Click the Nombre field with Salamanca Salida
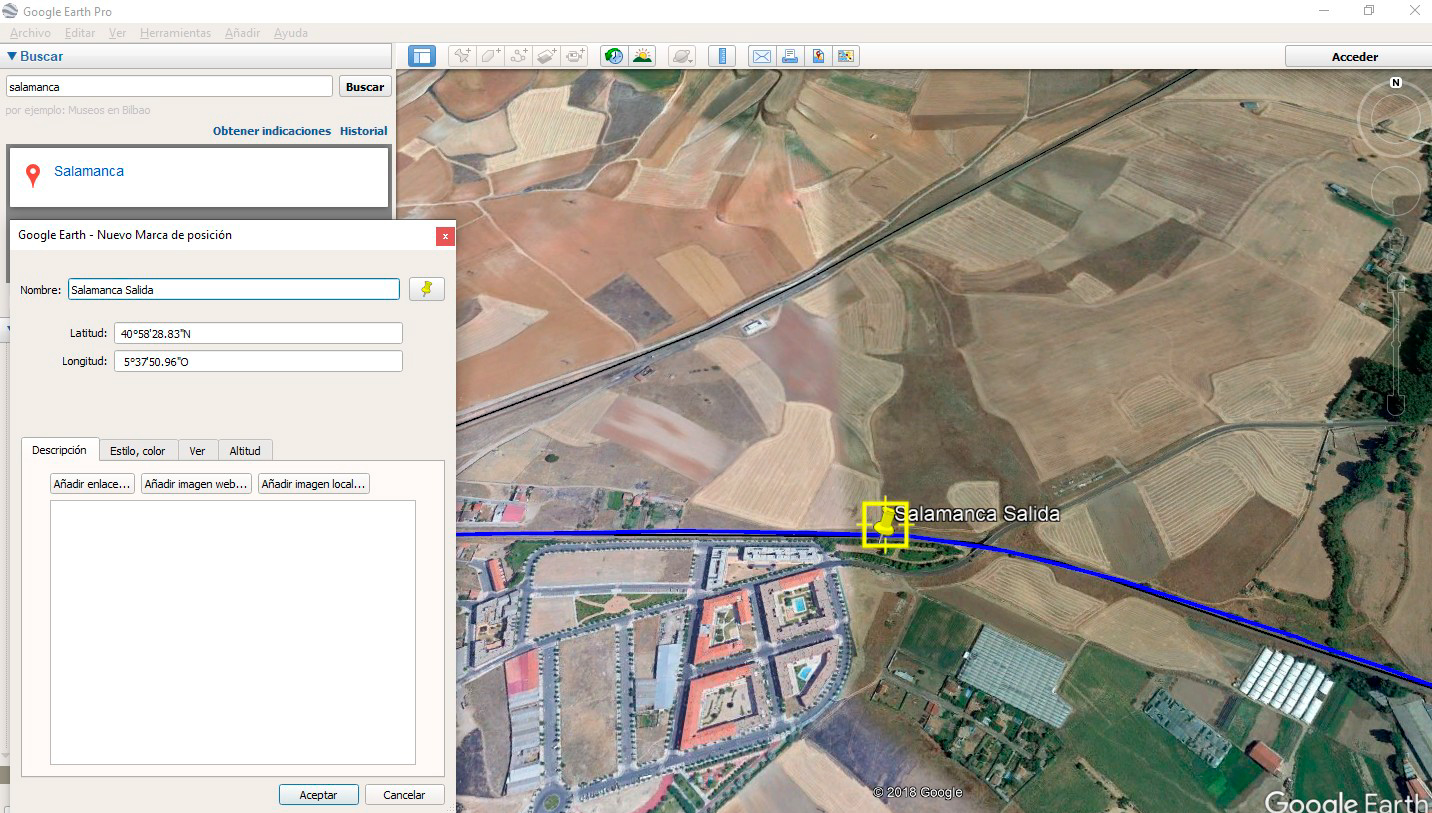Image resolution: width=1432 pixels, height=813 pixels. click(x=233, y=289)
